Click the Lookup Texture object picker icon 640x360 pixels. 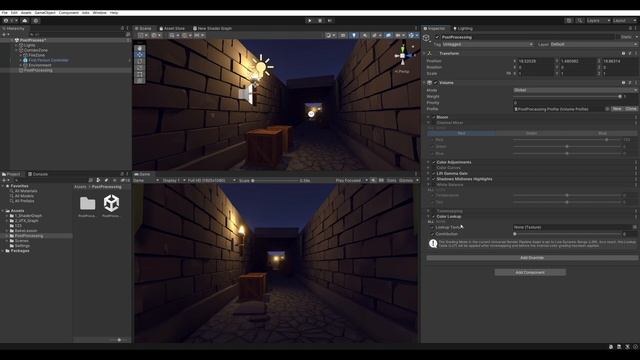click(635, 227)
